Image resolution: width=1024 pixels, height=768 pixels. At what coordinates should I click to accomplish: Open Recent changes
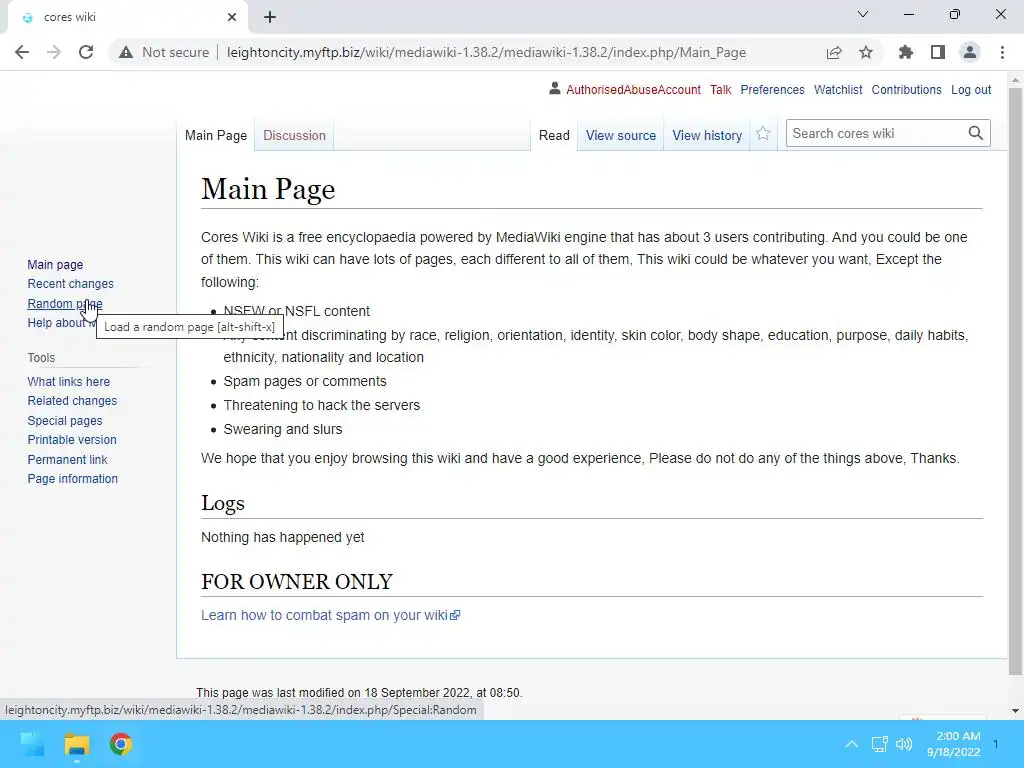71,283
